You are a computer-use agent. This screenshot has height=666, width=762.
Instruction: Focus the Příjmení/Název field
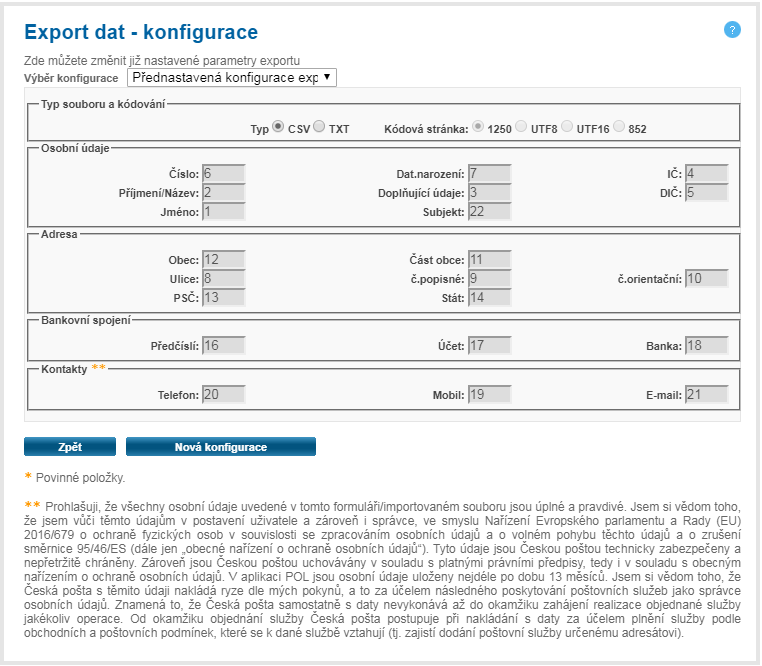point(223,192)
